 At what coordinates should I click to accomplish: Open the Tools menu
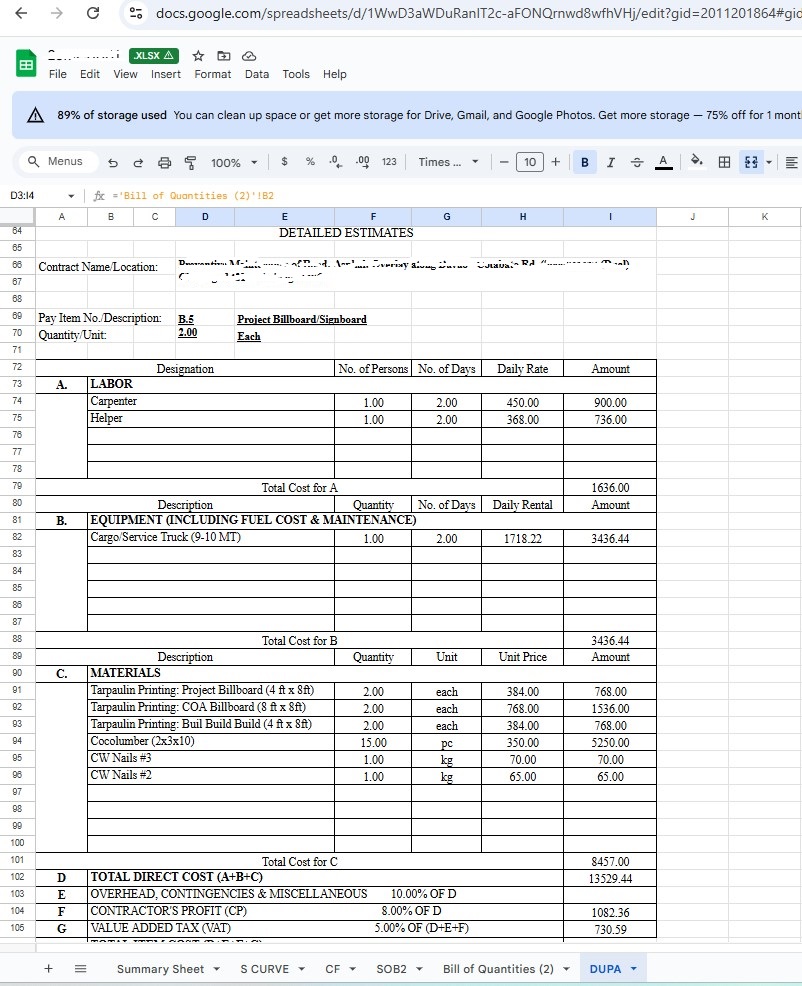(296, 74)
